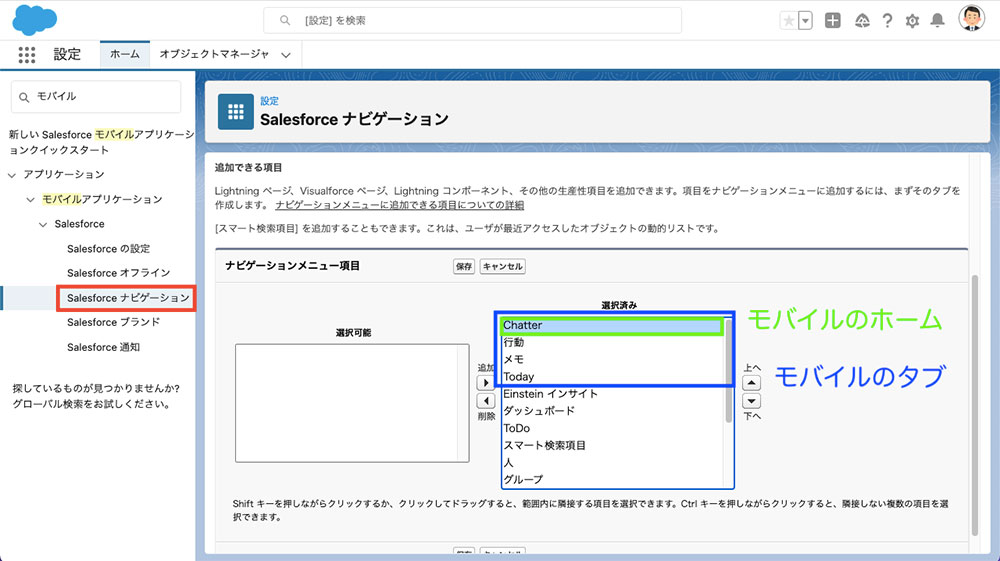Click the 設定 breadcrumb link
Screen dimensions: 1000x561
(269, 101)
